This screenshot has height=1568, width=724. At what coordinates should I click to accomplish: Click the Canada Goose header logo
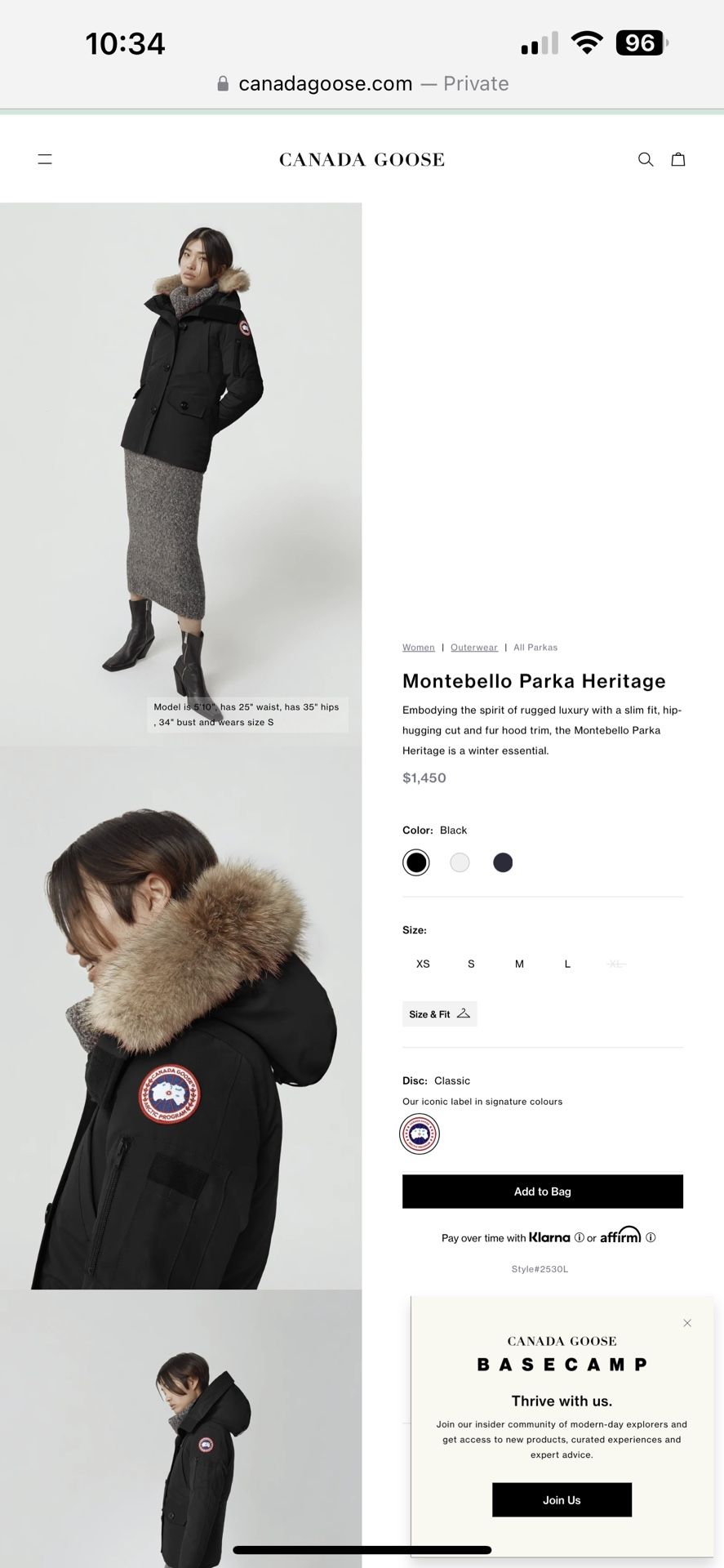(x=362, y=159)
